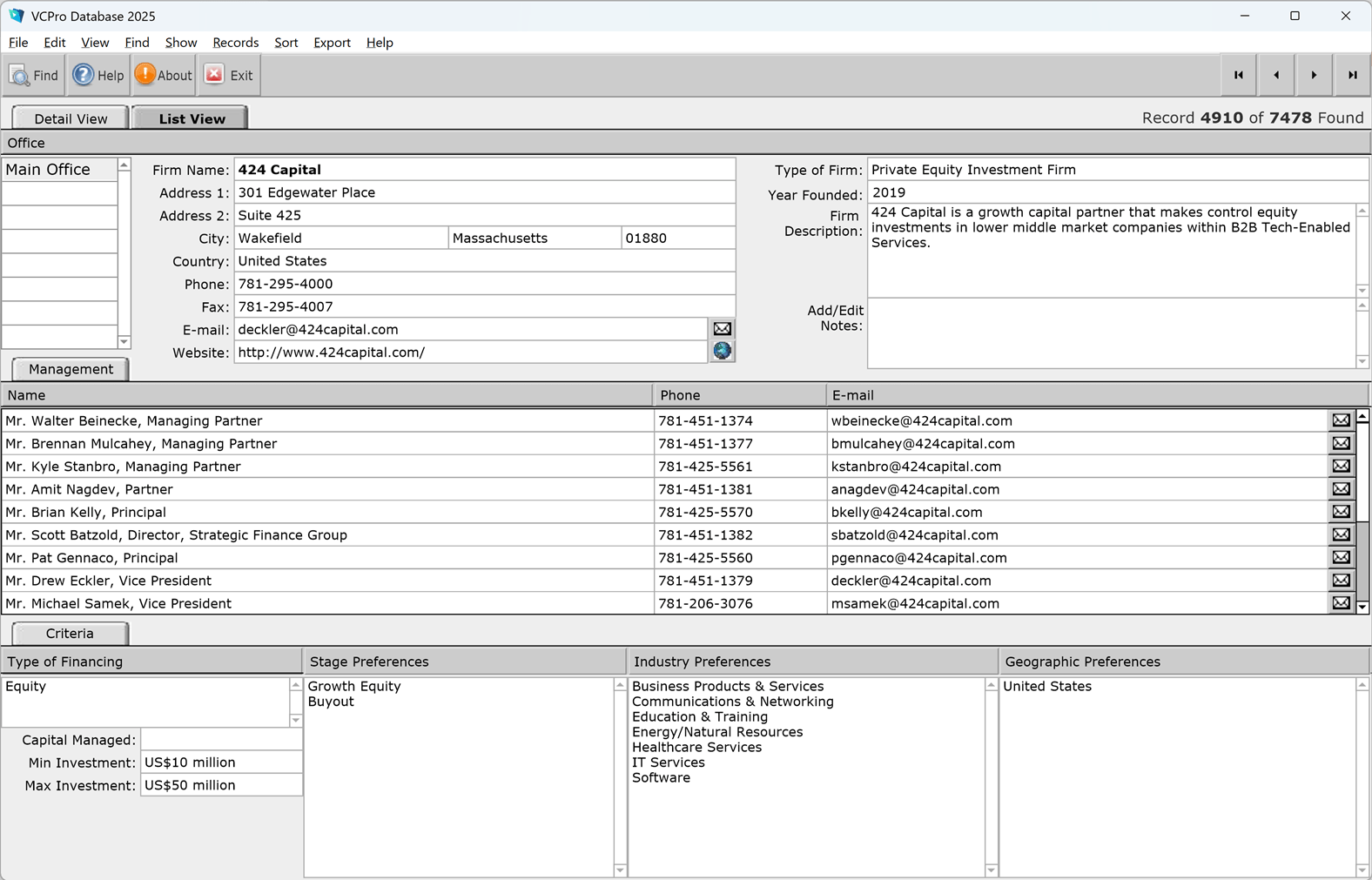The height and width of the screenshot is (880, 1372).
Task: Click the Exit toolbar button
Action: click(229, 75)
